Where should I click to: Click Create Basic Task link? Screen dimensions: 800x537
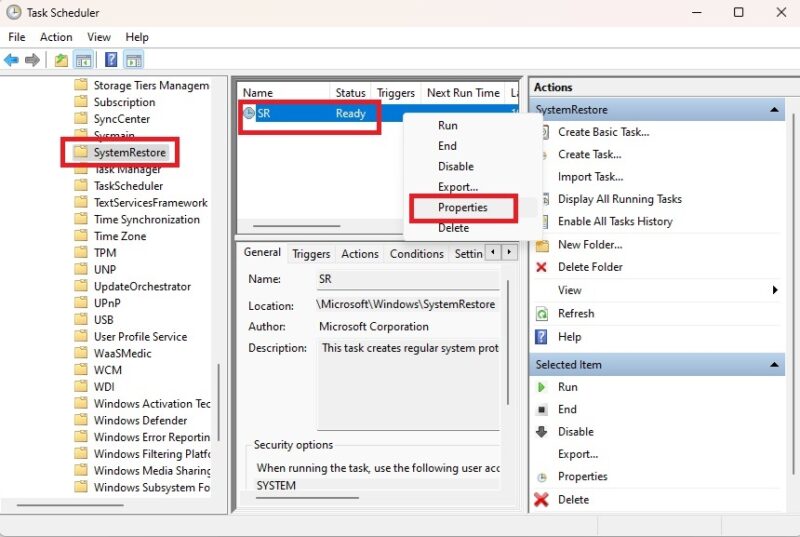pos(604,132)
